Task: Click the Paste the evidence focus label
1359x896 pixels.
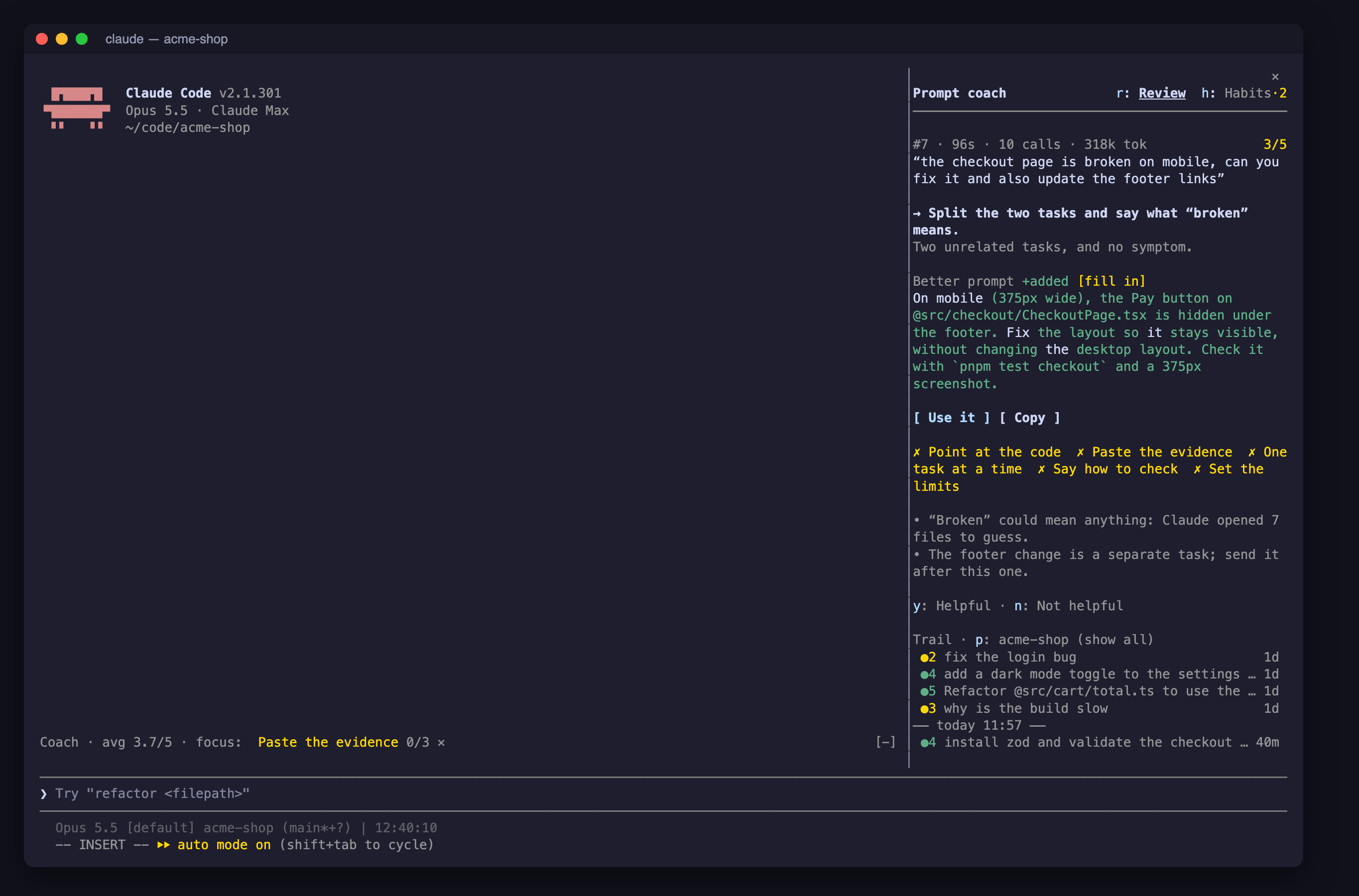Action: pyautogui.click(x=328, y=742)
